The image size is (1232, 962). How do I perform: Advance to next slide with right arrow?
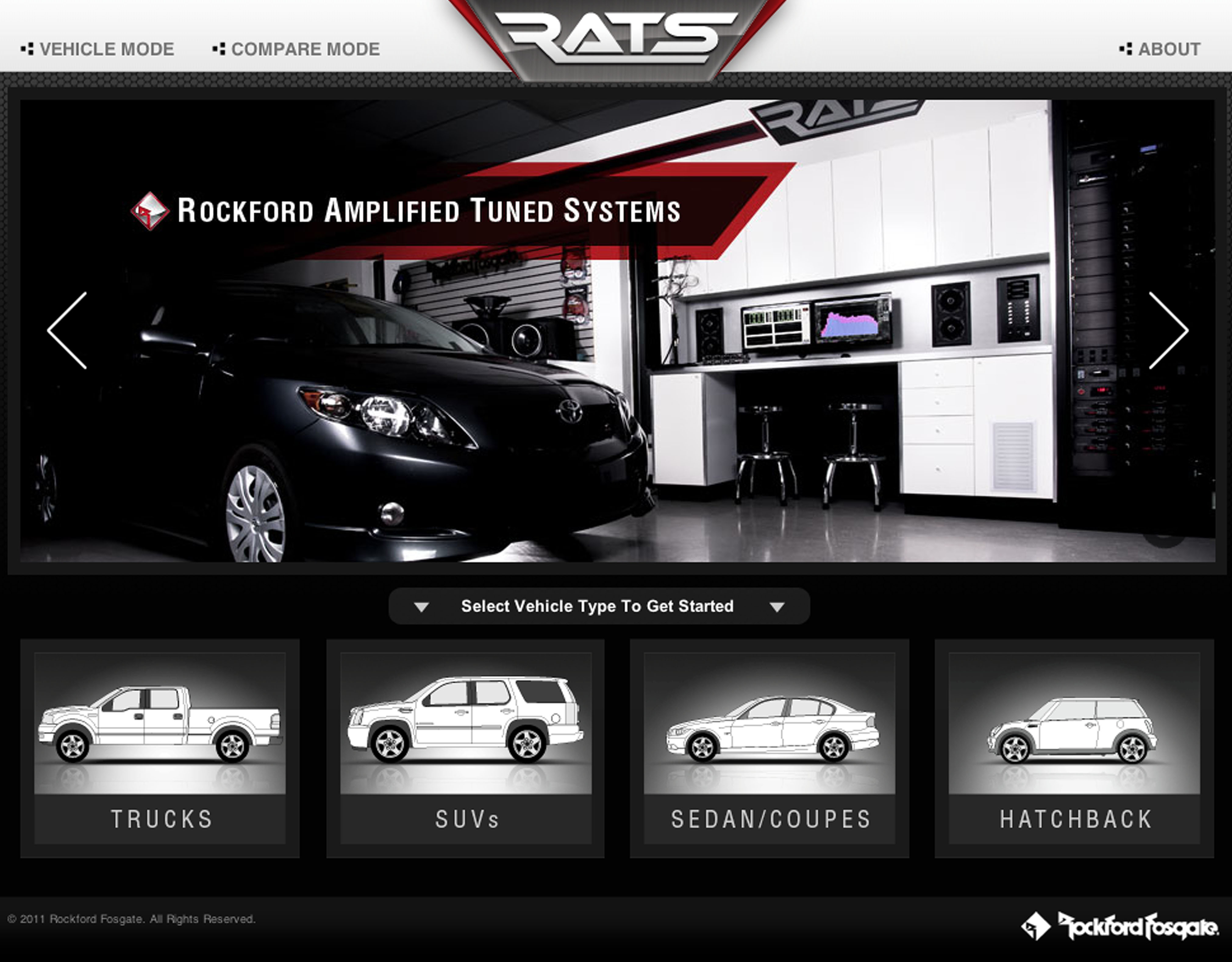coord(1168,331)
